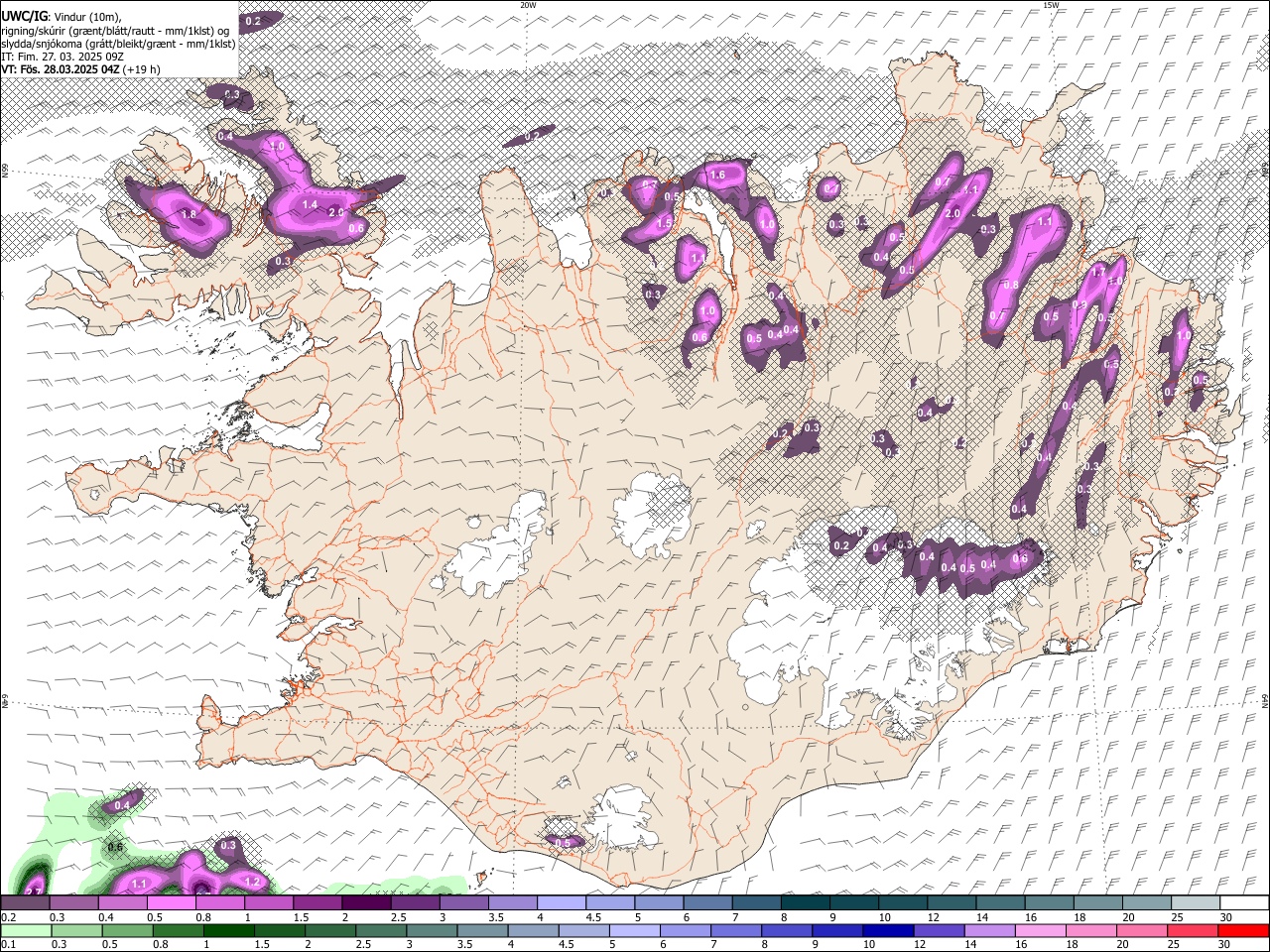The image size is (1270, 952).
Task: Click the '20W' longitude label
Action: click(528, 5)
